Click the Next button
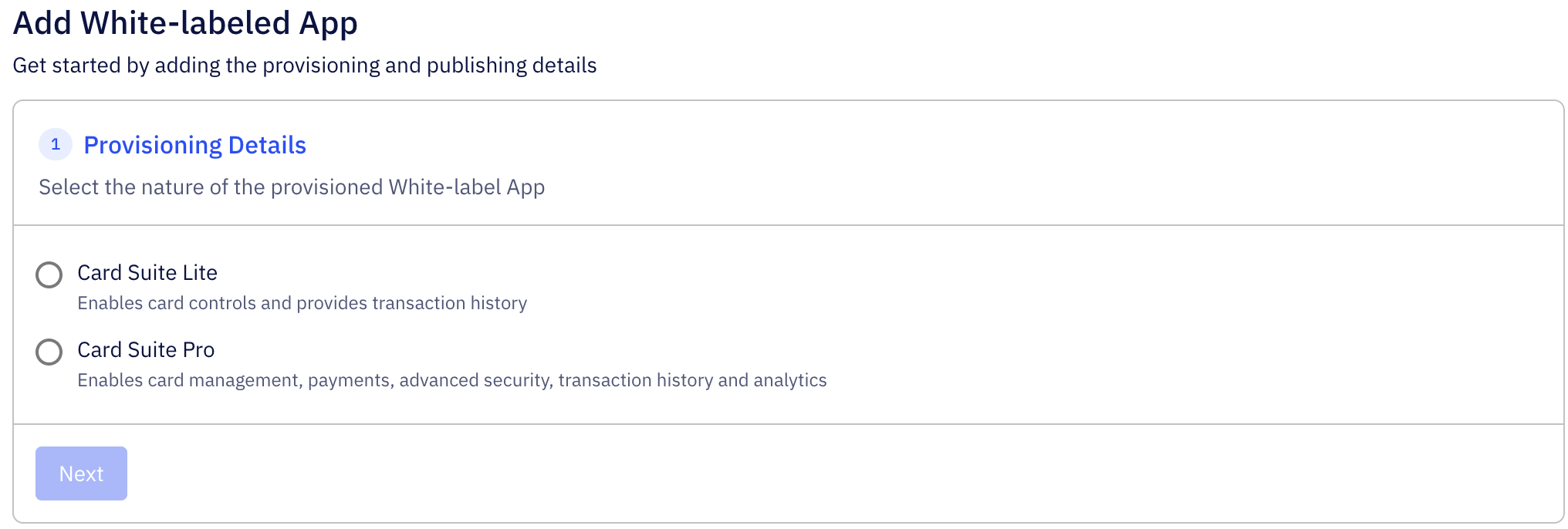The height and width of the screenshot is (529, 1568). coord(81,473)
